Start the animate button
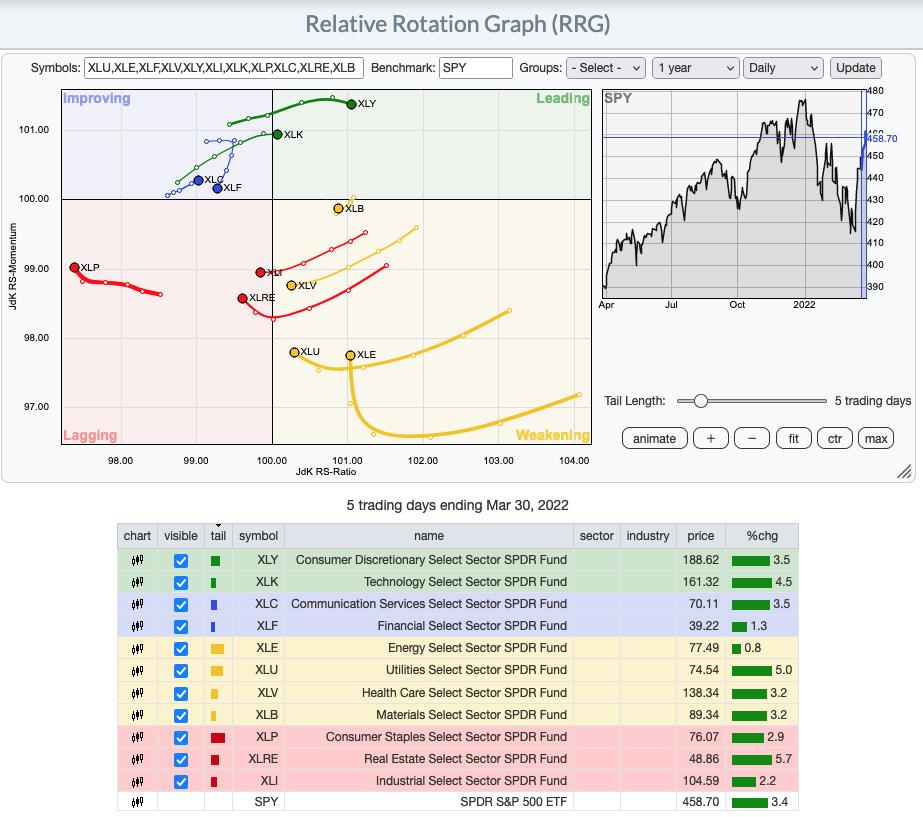The width and height of the screenshot is (923, 817). (654, 439)
